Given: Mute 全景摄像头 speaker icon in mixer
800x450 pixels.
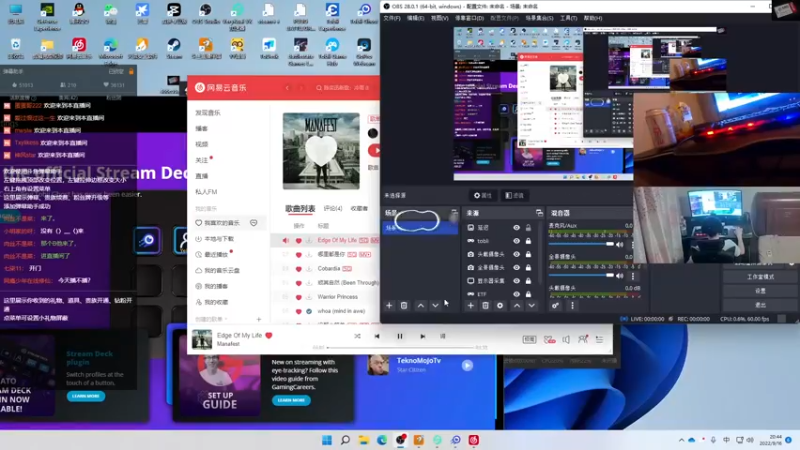Looking at the screenshot, I should coord(619,276).
